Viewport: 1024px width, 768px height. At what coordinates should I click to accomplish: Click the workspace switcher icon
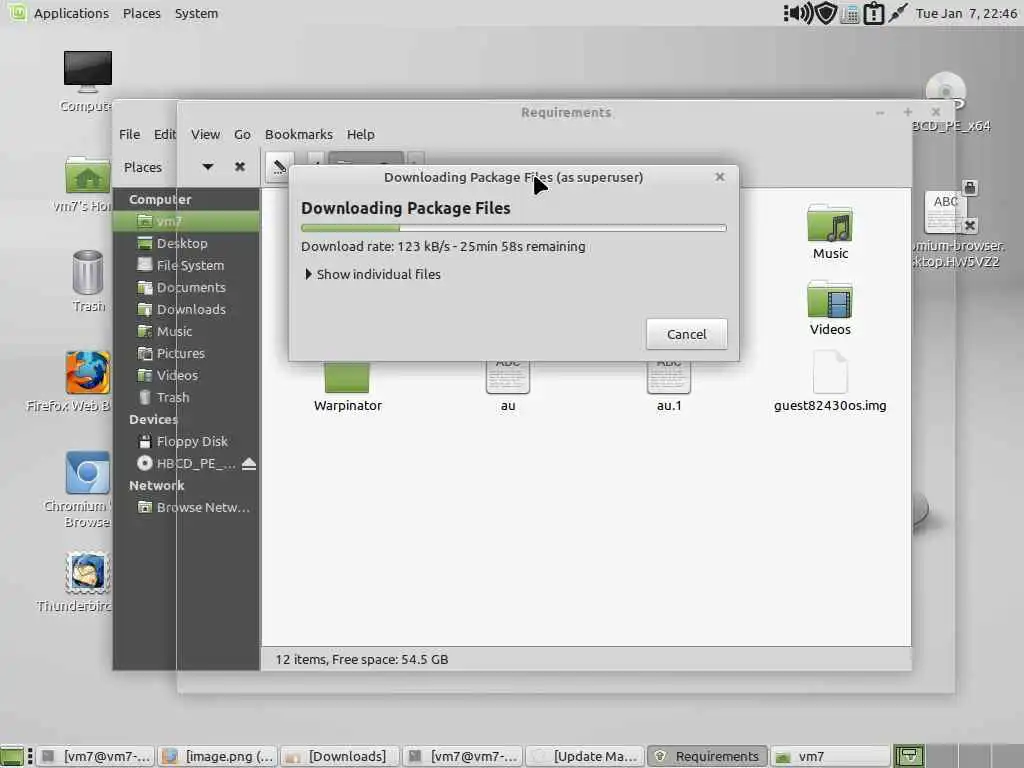pyautogui.click(x=908, y=756)
